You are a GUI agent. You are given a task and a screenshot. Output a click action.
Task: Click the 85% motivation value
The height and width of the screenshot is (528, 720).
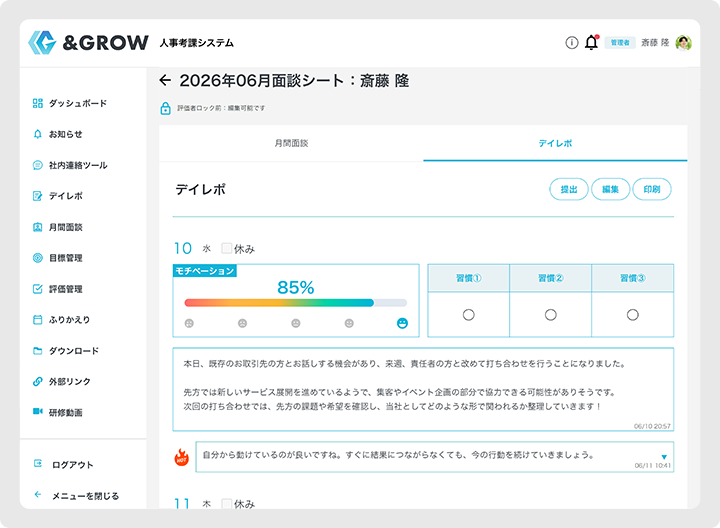coord(296,287)
